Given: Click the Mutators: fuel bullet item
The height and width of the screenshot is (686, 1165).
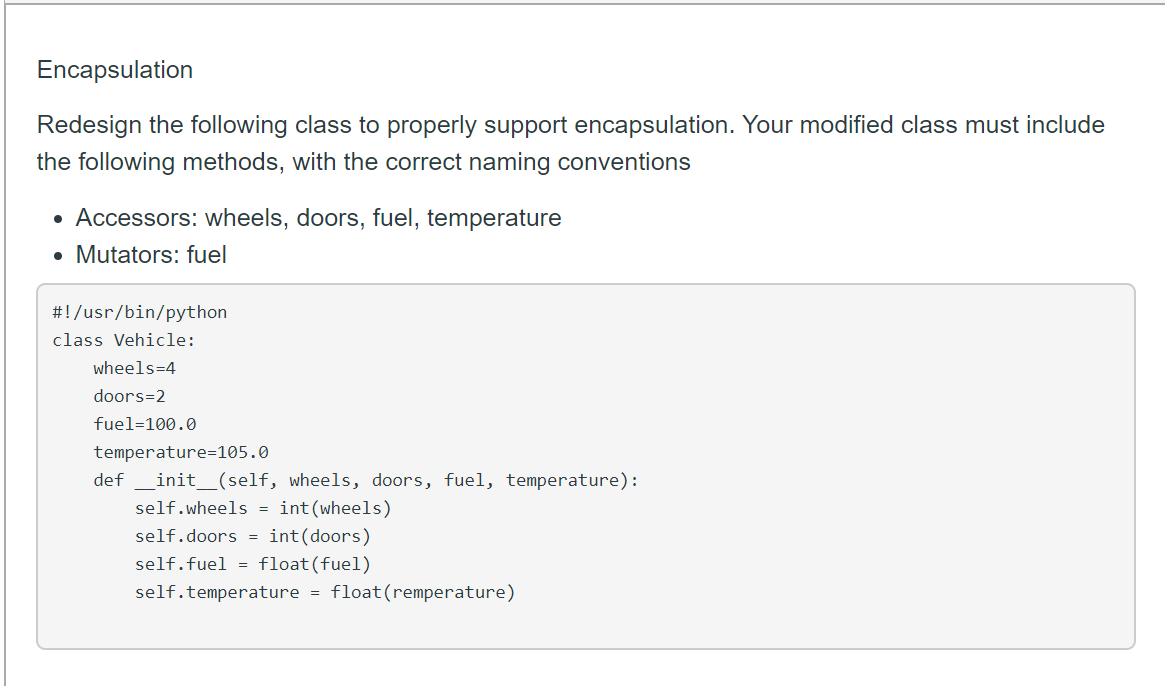Looking at the screenshot, I should 151,255.
